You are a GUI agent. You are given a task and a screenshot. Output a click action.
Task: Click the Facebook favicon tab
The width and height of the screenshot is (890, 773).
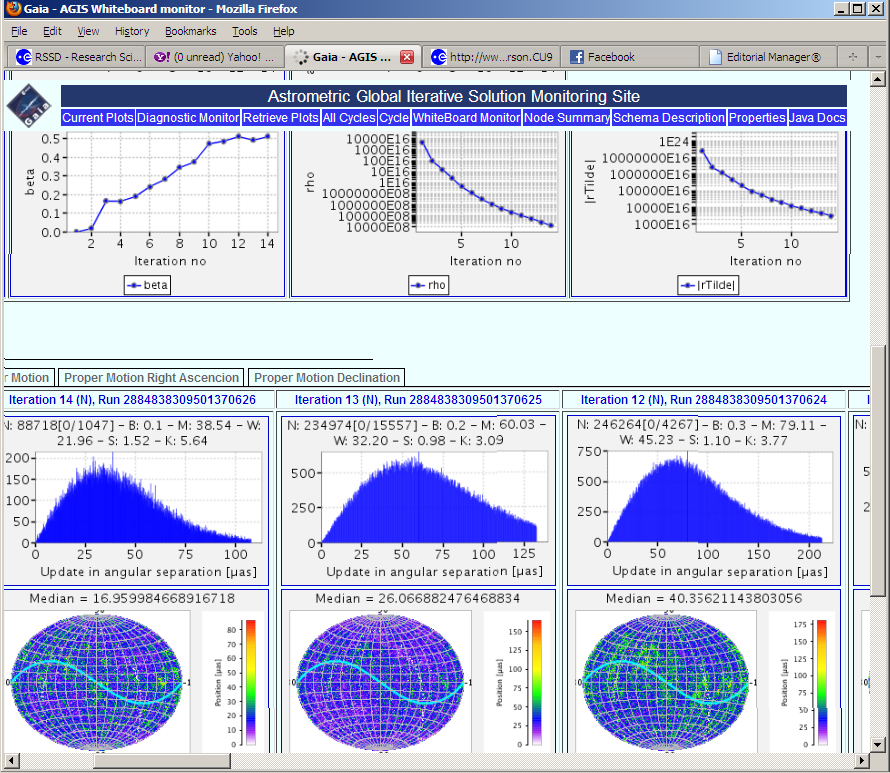[577, 57]
